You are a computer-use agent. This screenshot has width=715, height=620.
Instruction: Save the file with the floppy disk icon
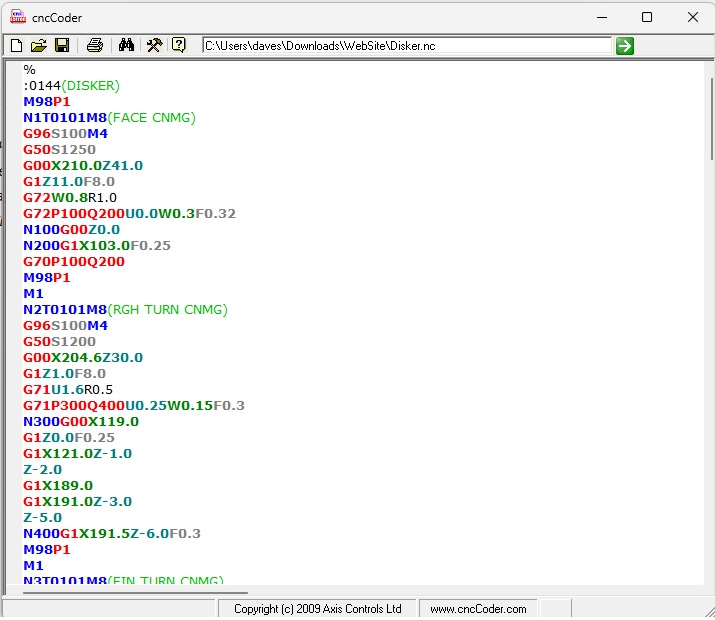point(61,45)
